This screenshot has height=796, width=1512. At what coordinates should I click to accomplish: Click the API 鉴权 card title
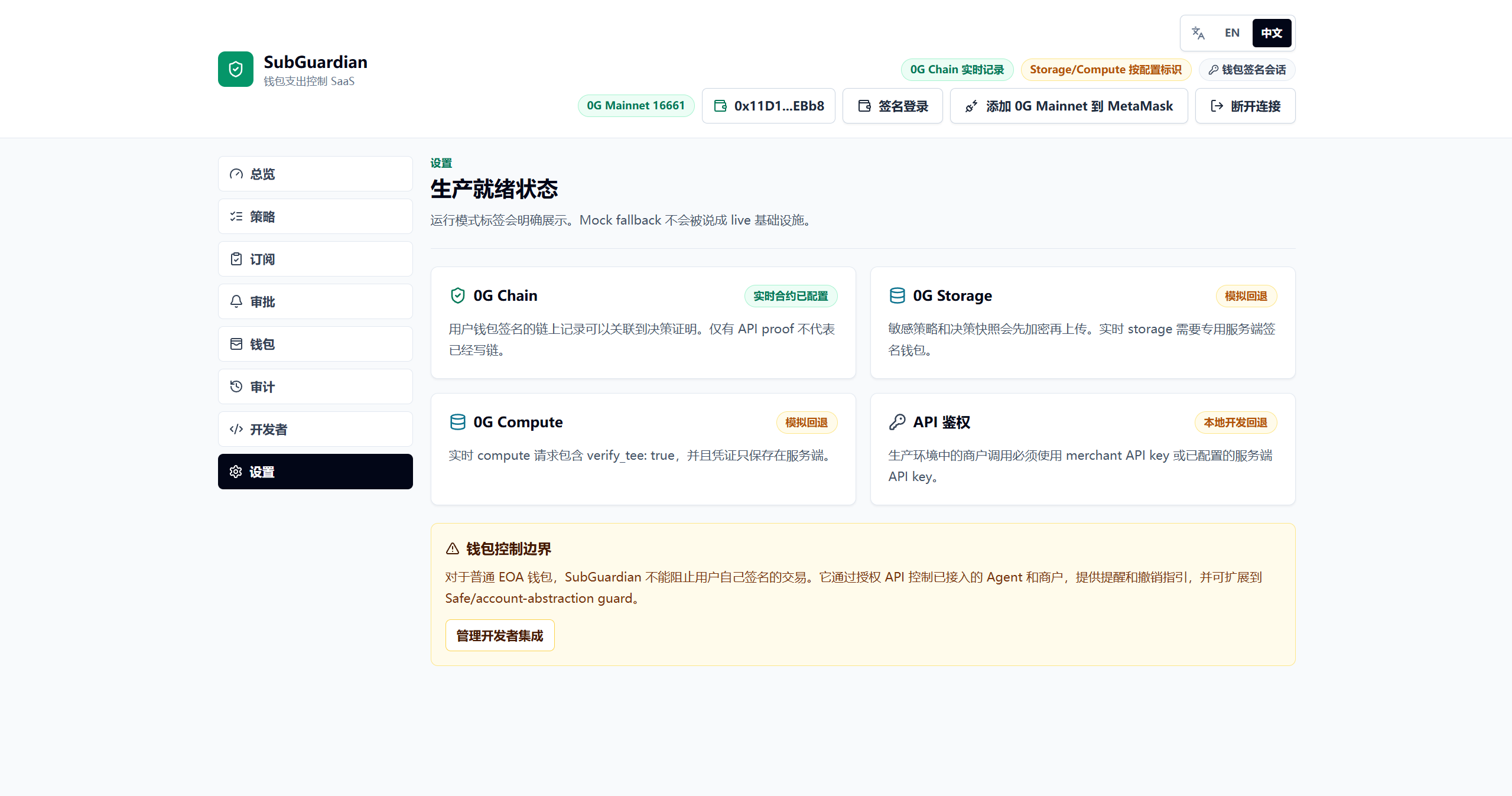pyautogui.click(x=942, y=422)
